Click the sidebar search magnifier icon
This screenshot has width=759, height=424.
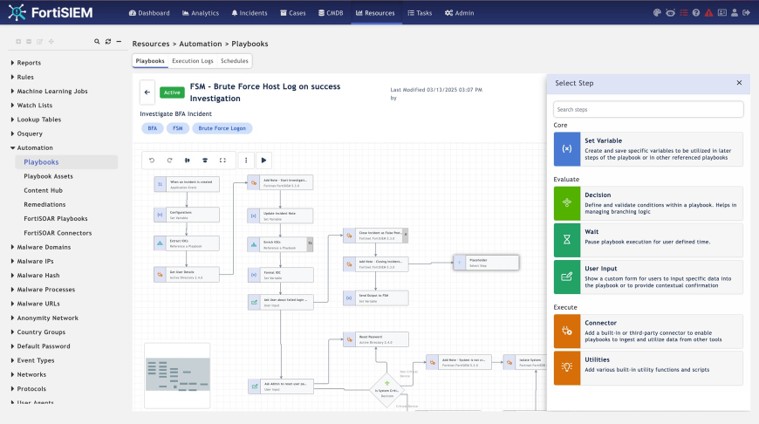[x=96, y=42]
